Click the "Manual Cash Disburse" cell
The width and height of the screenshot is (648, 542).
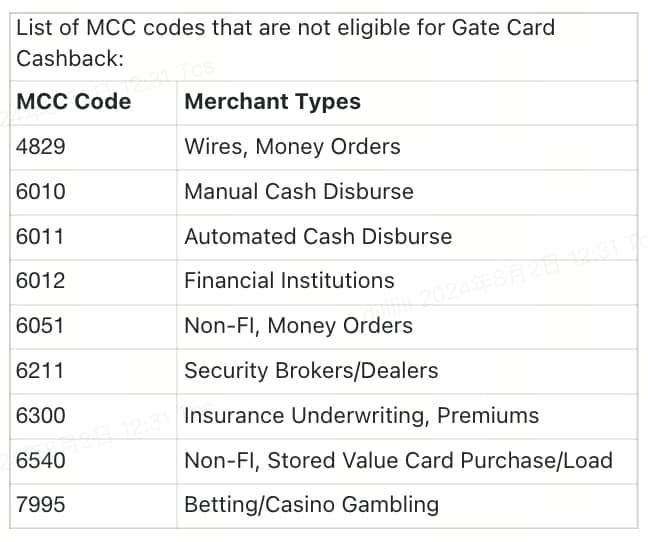tap(298, 192)
